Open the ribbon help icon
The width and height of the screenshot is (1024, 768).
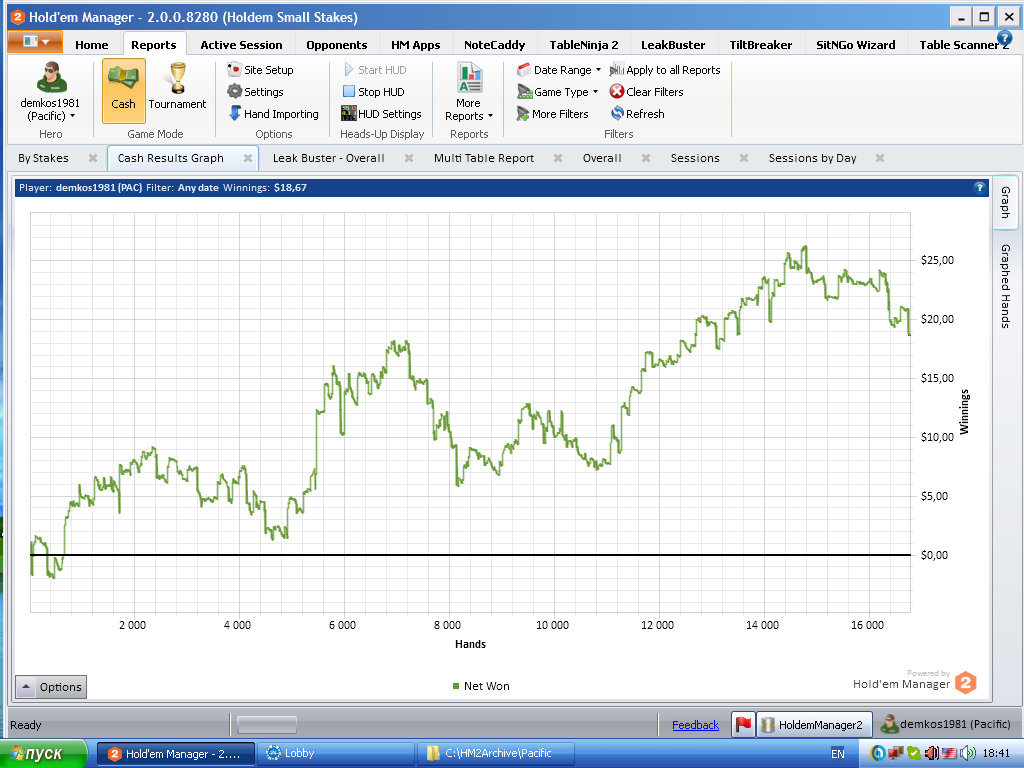1004,39
